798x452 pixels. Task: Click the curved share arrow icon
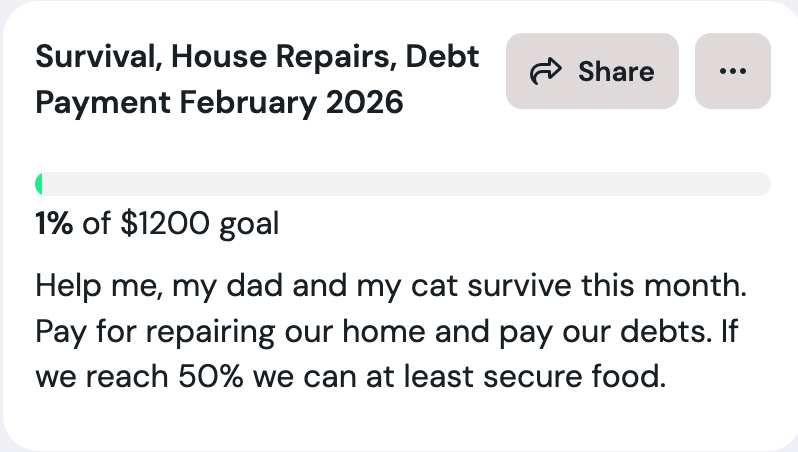(544, 71)
